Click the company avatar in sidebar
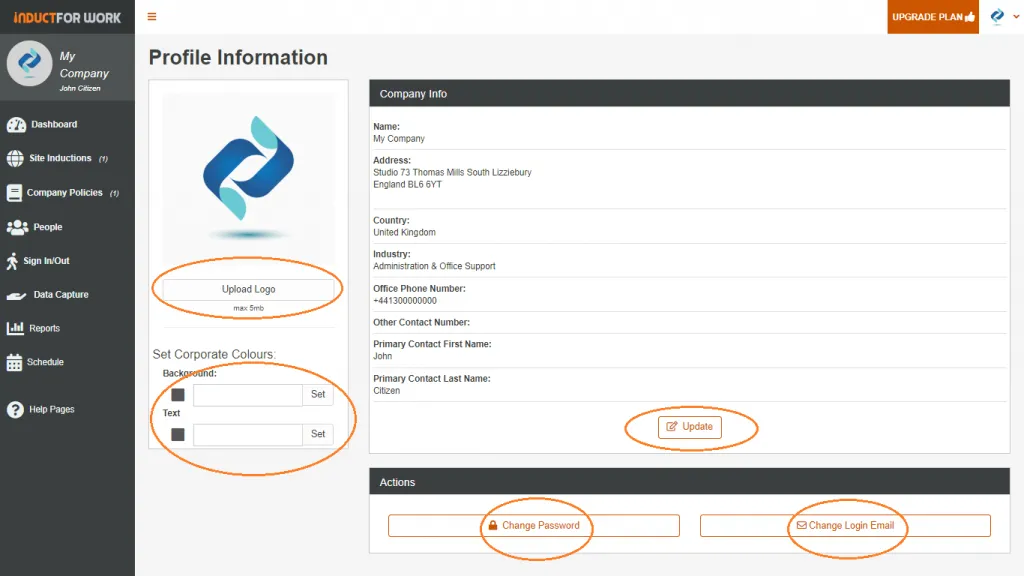This screenshot has height=576, width=1024. 29,63
